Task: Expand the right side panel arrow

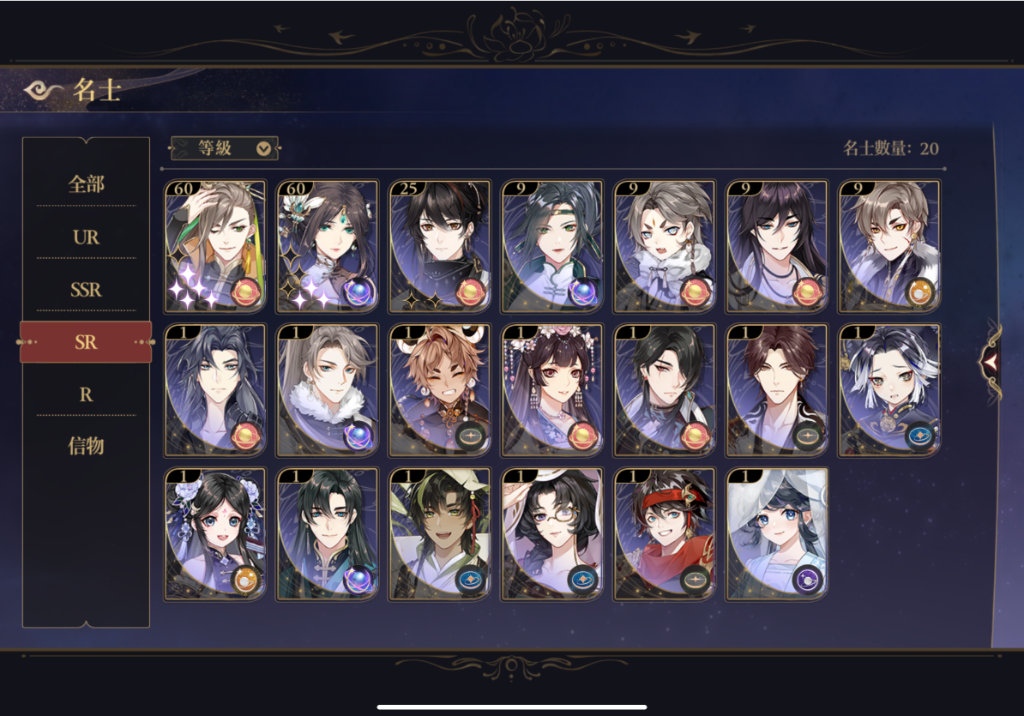Action: (x=990, y=361)
